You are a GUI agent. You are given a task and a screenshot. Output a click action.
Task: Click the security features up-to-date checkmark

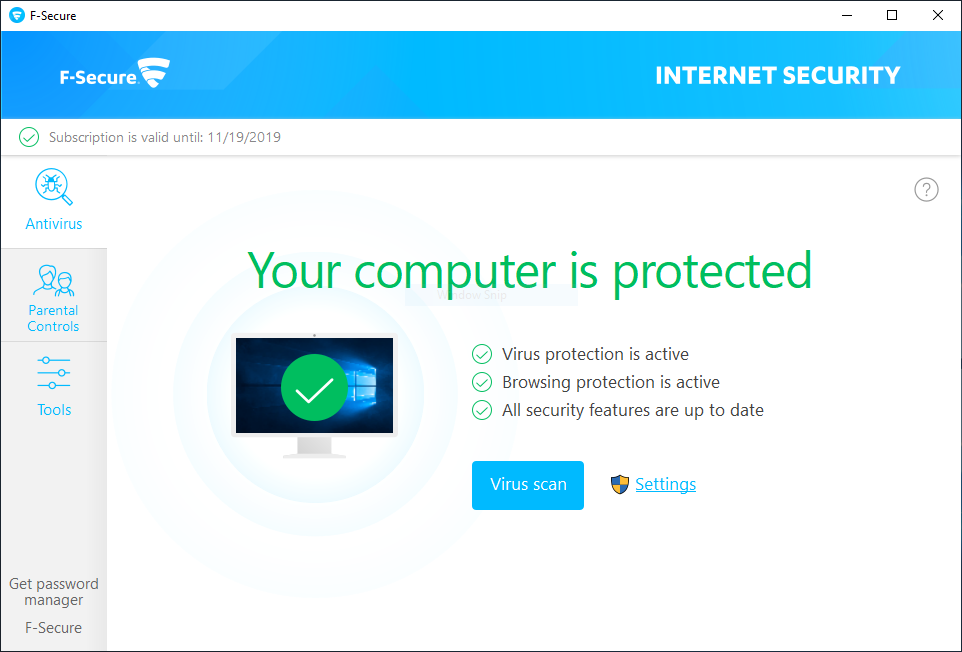[x=482, y=410]
